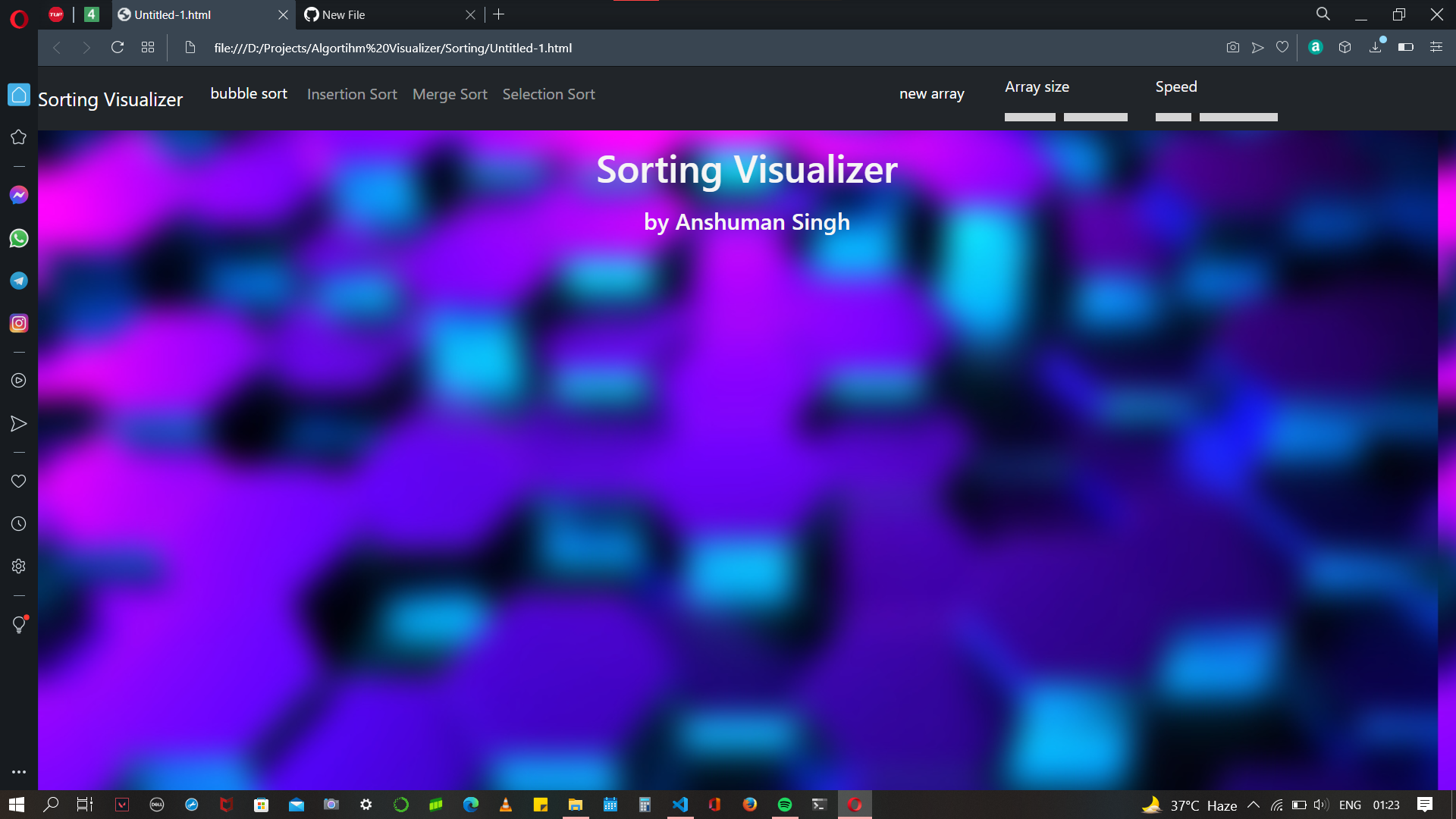Expand hidden system tray icons
Viewport: 1456px width, 819px height.
pyautogui.click(x=1254, y=805)
